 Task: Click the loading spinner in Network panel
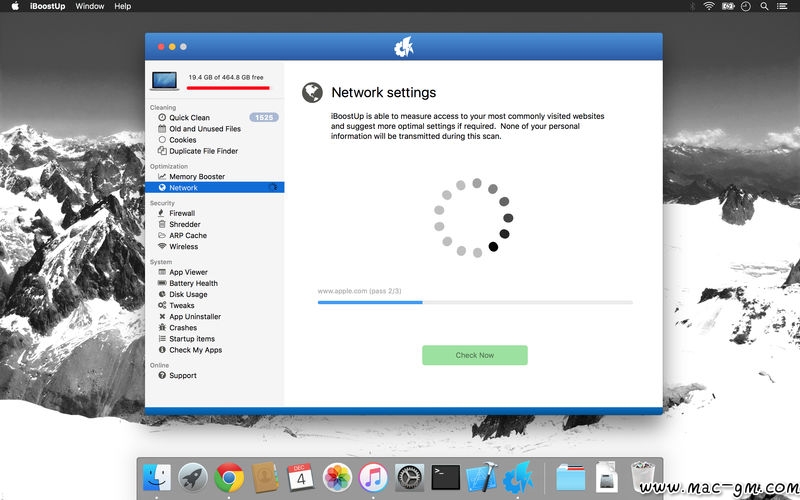pos(473,218)
